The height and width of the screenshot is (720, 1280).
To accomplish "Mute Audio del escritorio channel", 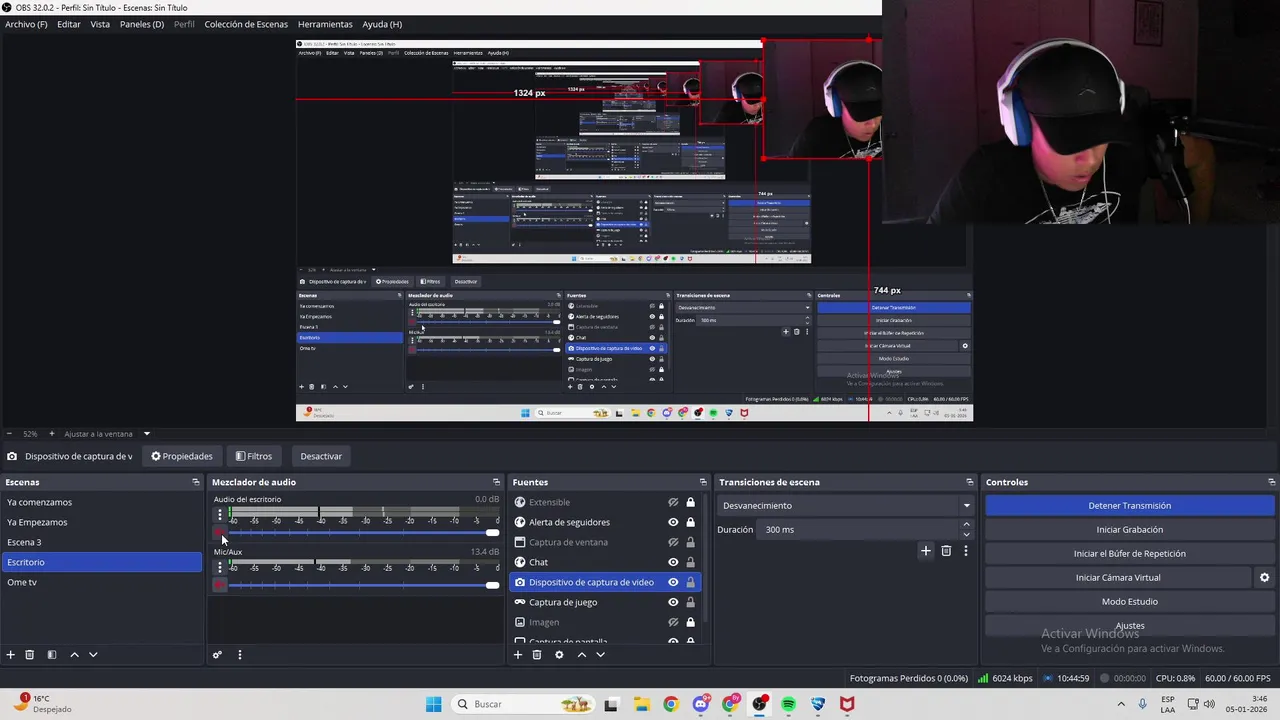I will (x=220, y=533).
